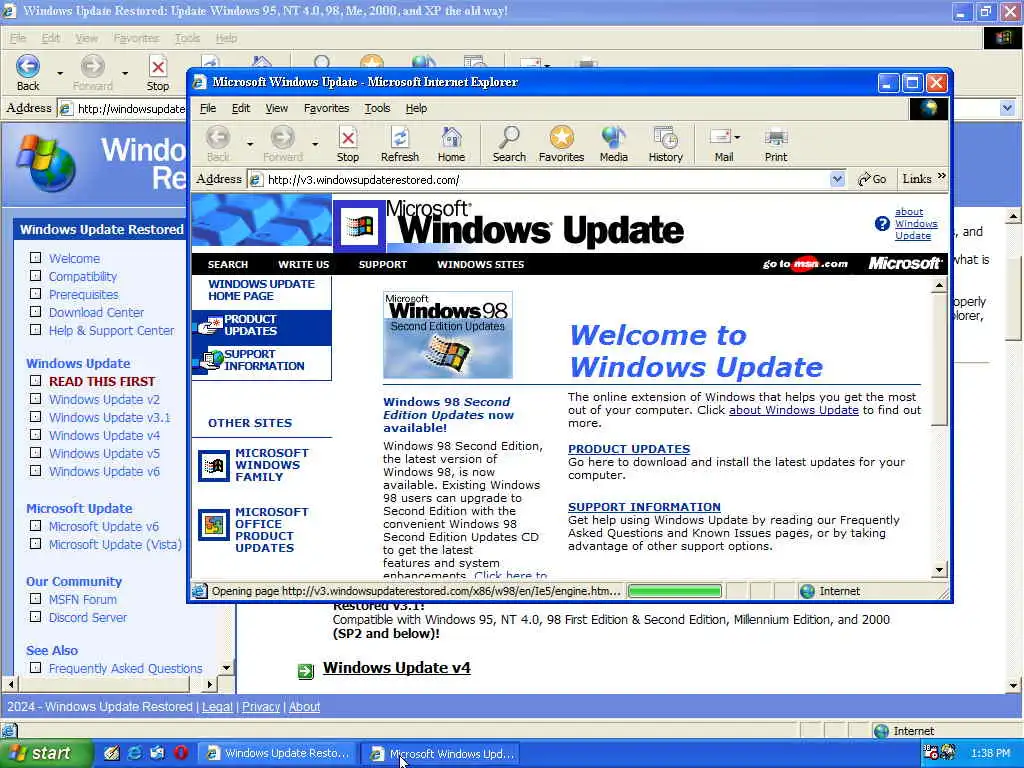Image resolution: width=1024 pixels, height=768 pixels.
Task: Click about Windows Update help question icon
Action: (x=882, y=224)
